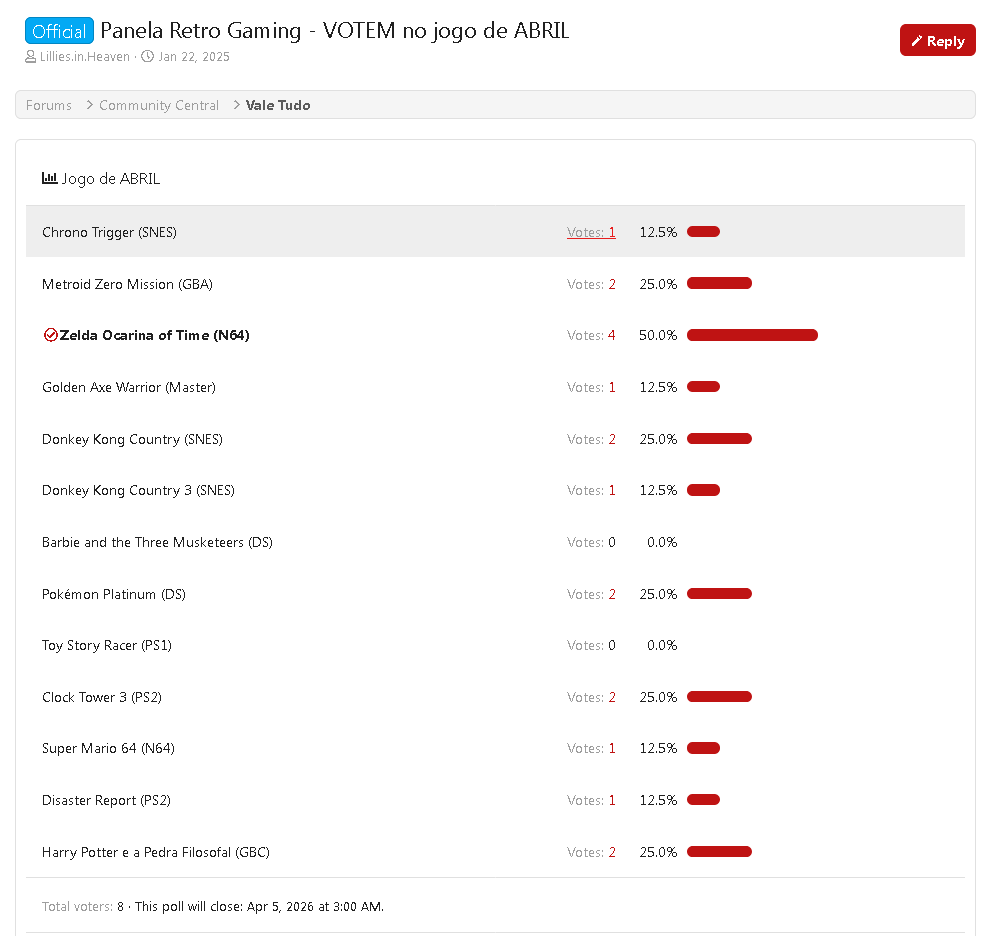Go to Forums breadcrumb

point(49,105)
